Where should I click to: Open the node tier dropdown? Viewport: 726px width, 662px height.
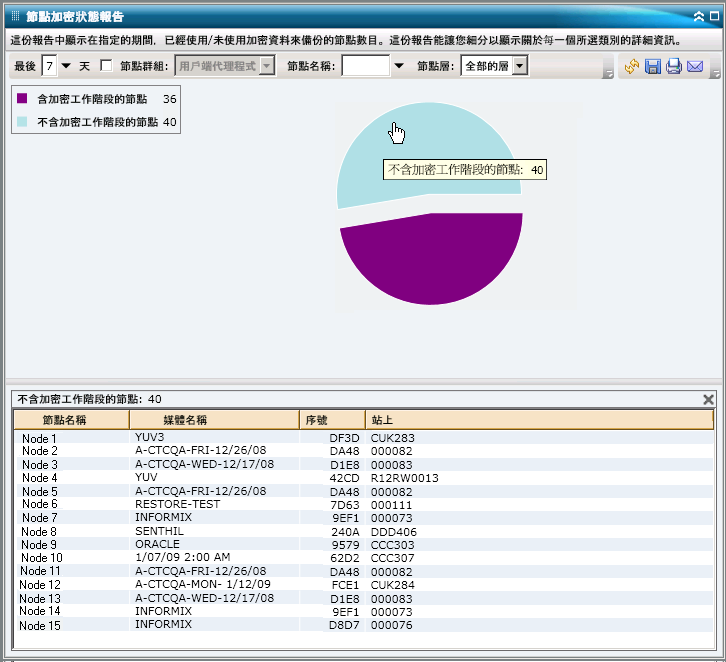pyautogui.click(x=520, y=66)
